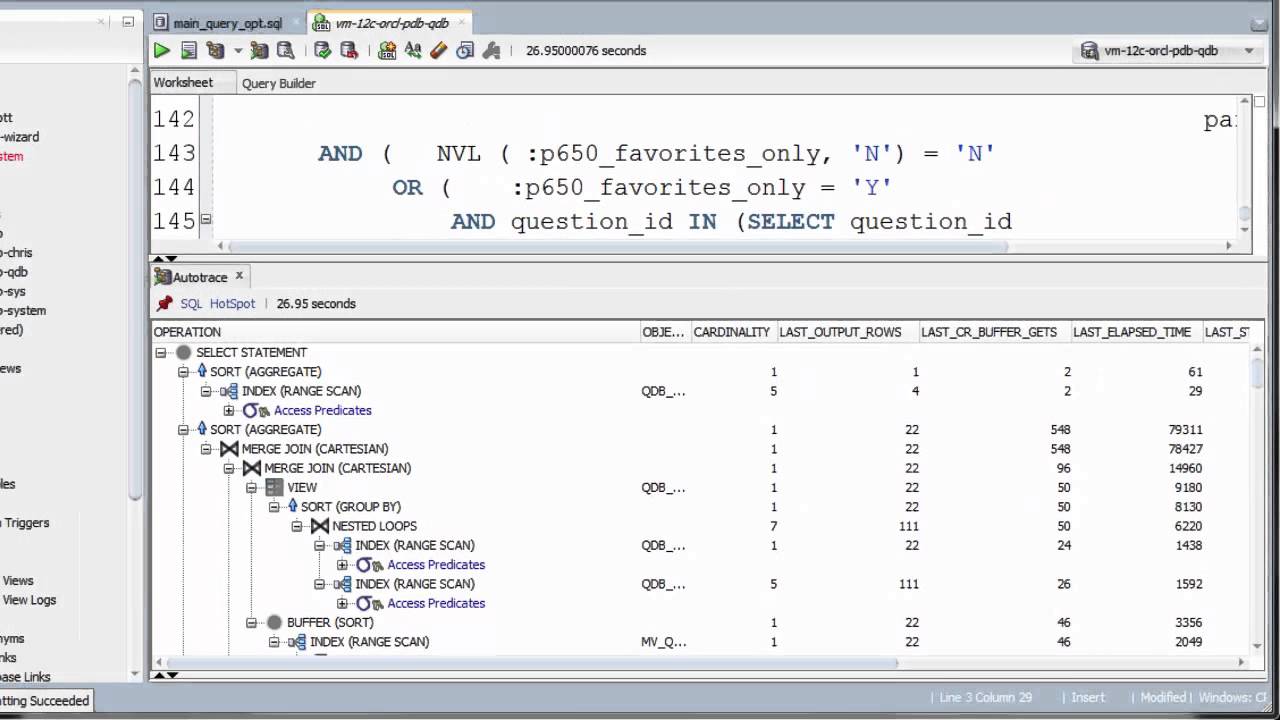
Task: Click the Commit toolbar icon
Action: point(322,50)
